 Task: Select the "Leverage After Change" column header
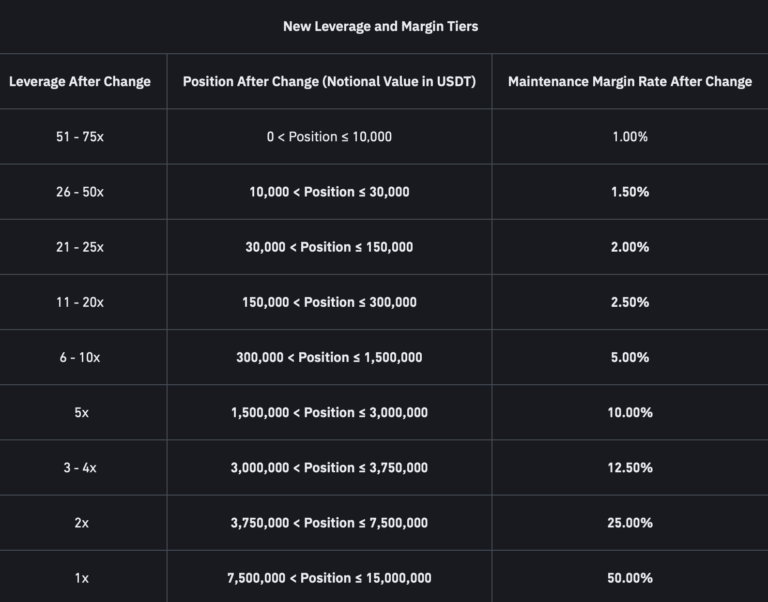coord(80,81)
